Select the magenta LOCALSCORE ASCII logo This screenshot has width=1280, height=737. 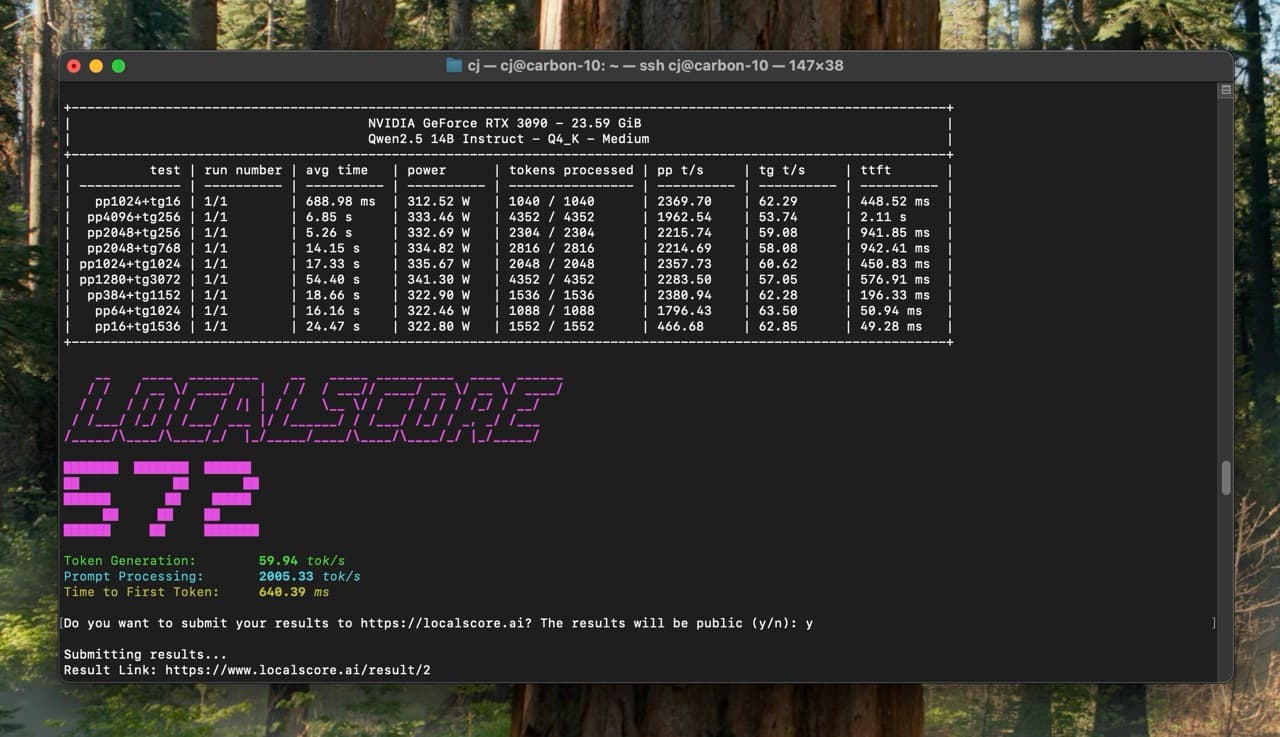point(315,408)
